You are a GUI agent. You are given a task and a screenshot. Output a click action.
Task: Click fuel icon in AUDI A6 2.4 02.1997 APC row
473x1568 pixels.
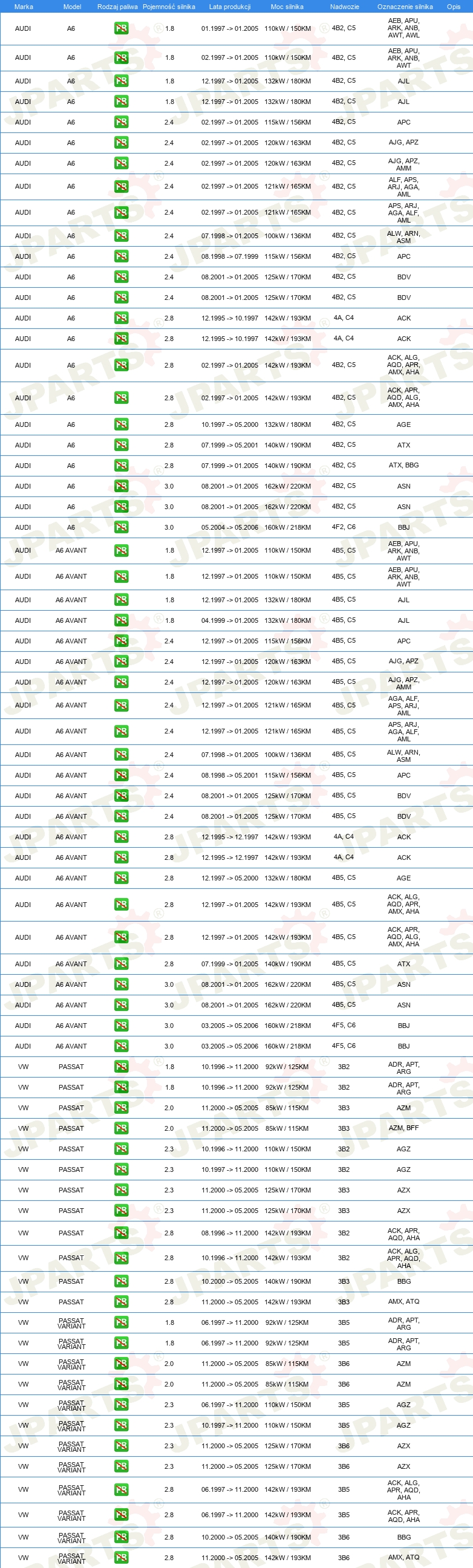(x=121, y=122)
